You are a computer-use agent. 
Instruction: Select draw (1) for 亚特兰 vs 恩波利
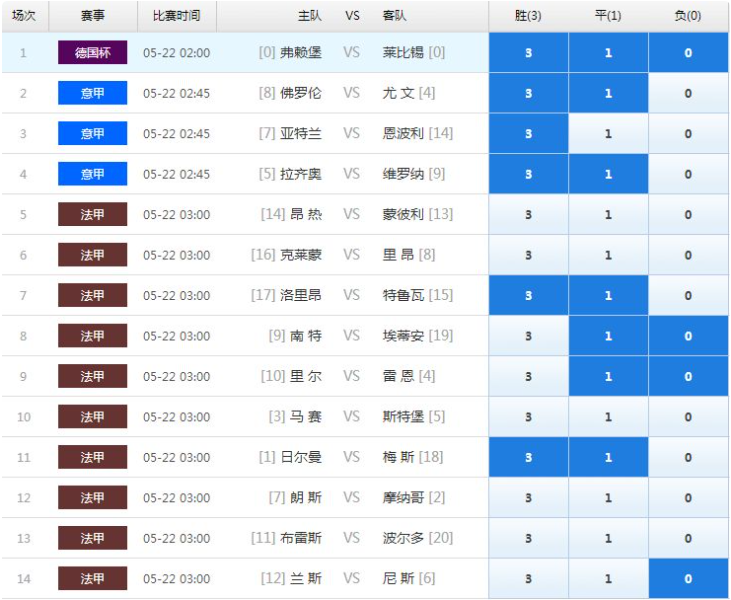[x=608, y=134]
